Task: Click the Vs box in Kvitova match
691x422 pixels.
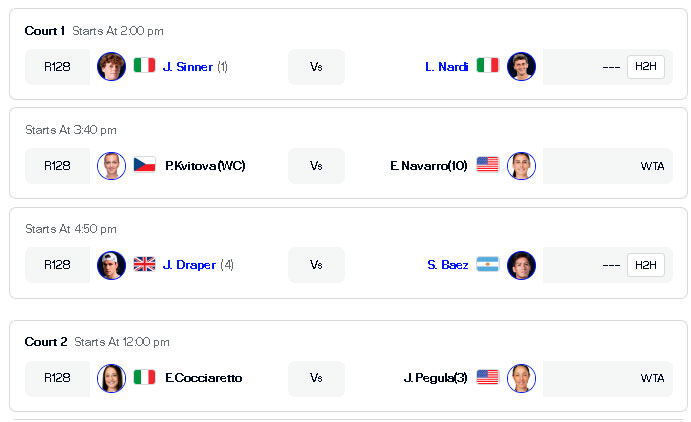Action: (x=316, y=166)
